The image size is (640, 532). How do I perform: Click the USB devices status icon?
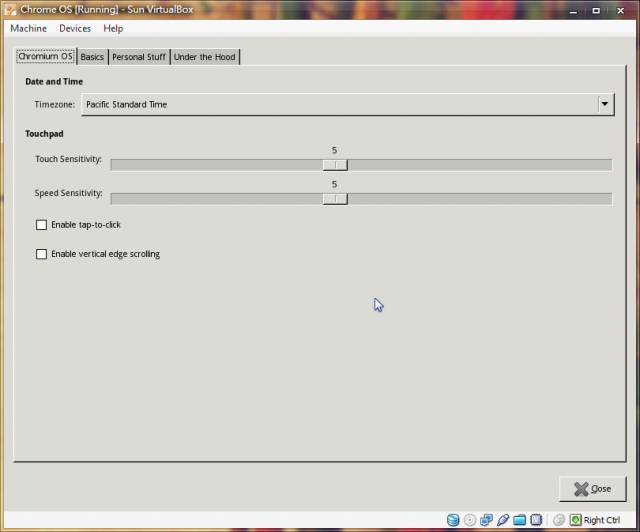click(x=503, y=520)
